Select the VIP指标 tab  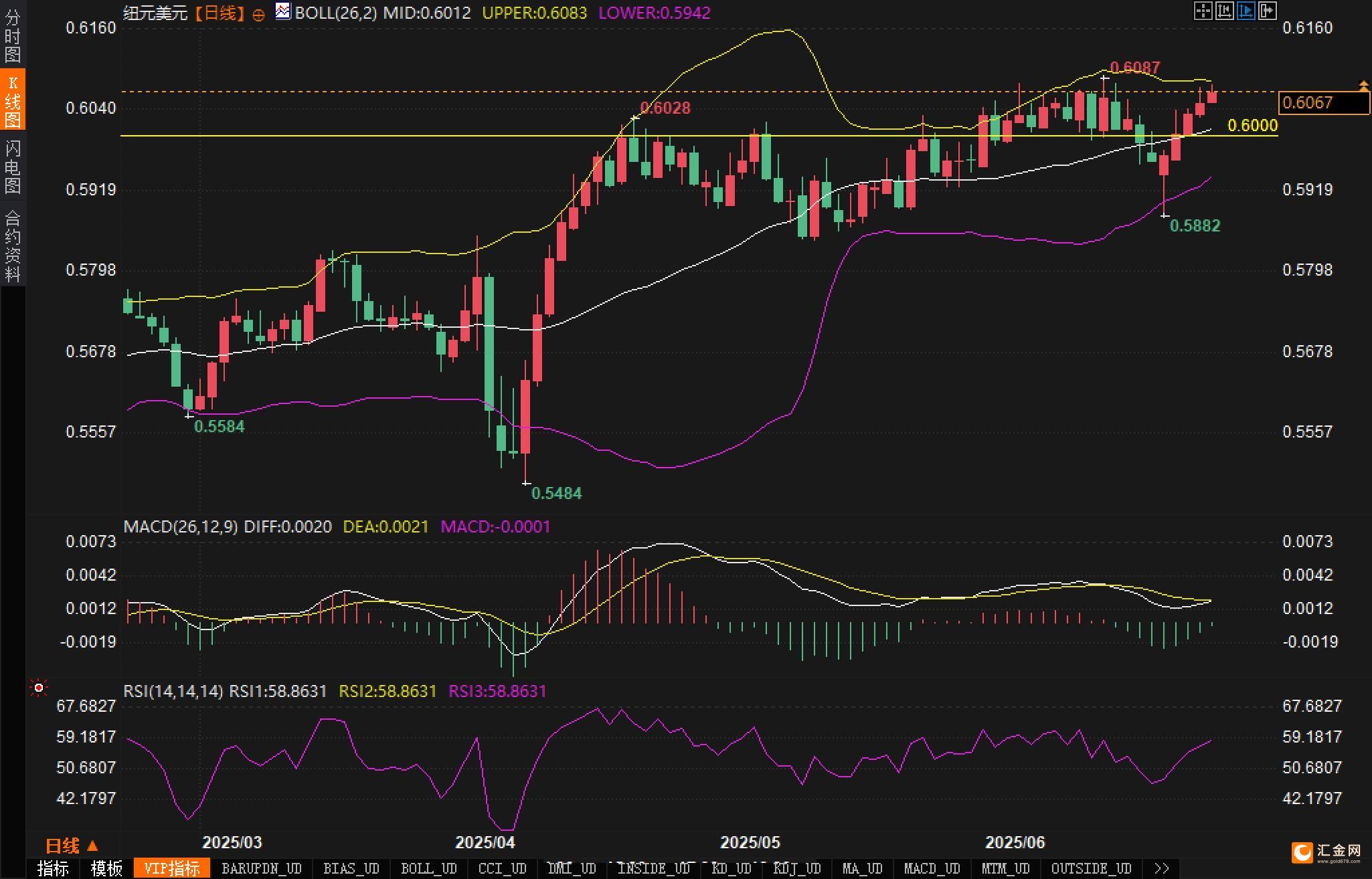(x=172, y=868)
